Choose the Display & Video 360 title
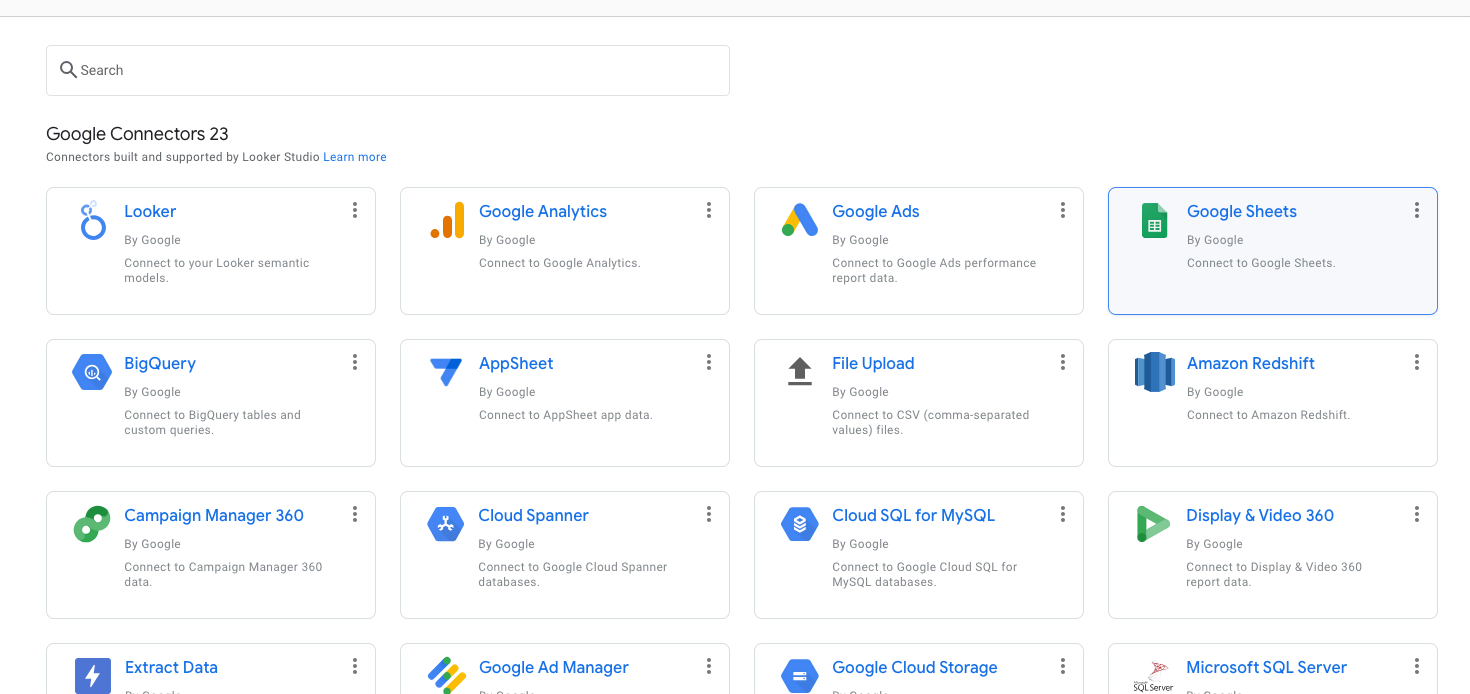Image resolution: width=1470 pixels, height=694 pixels. tap(1260, 515)
